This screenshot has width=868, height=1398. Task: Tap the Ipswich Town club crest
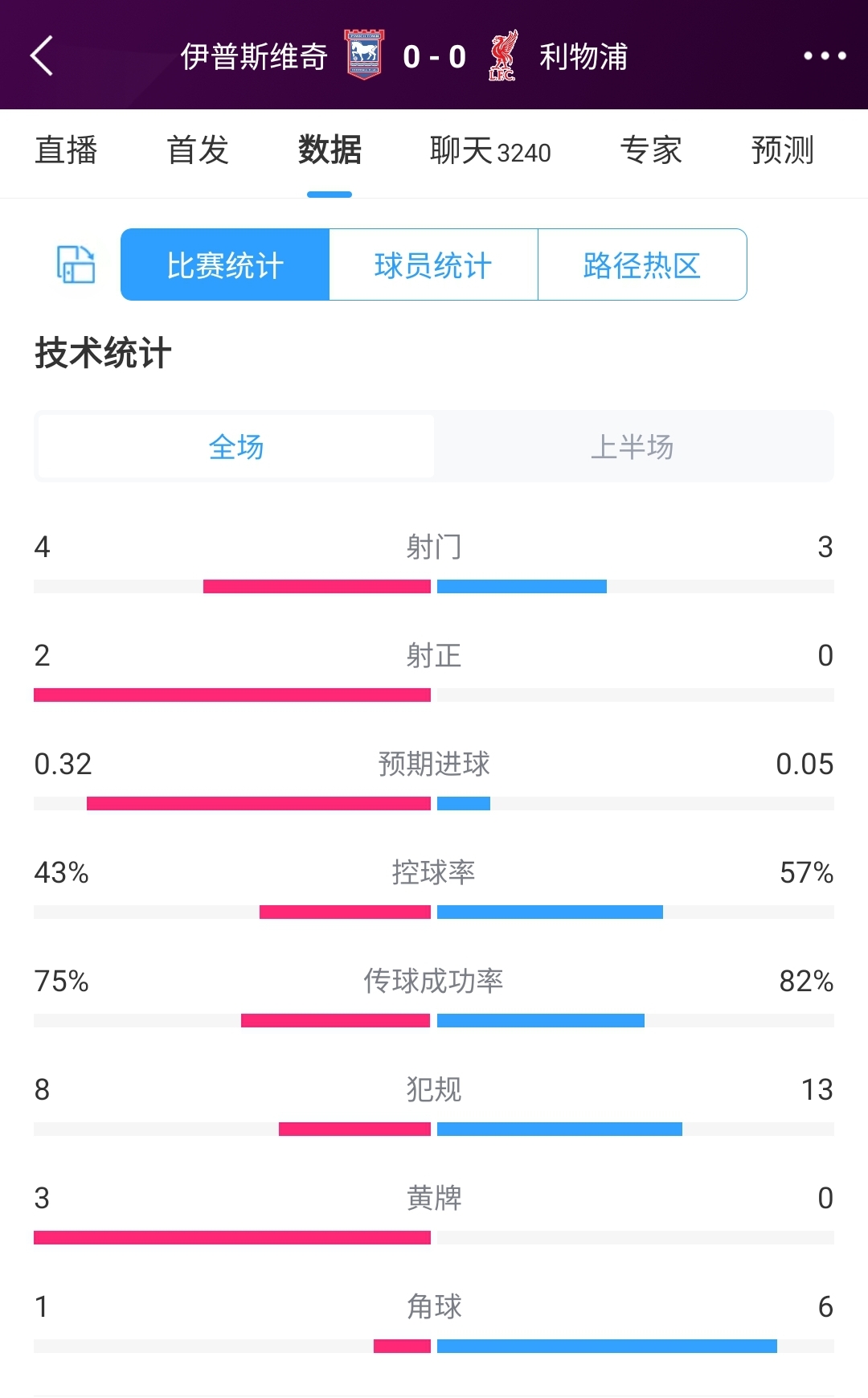coord(364,55)
